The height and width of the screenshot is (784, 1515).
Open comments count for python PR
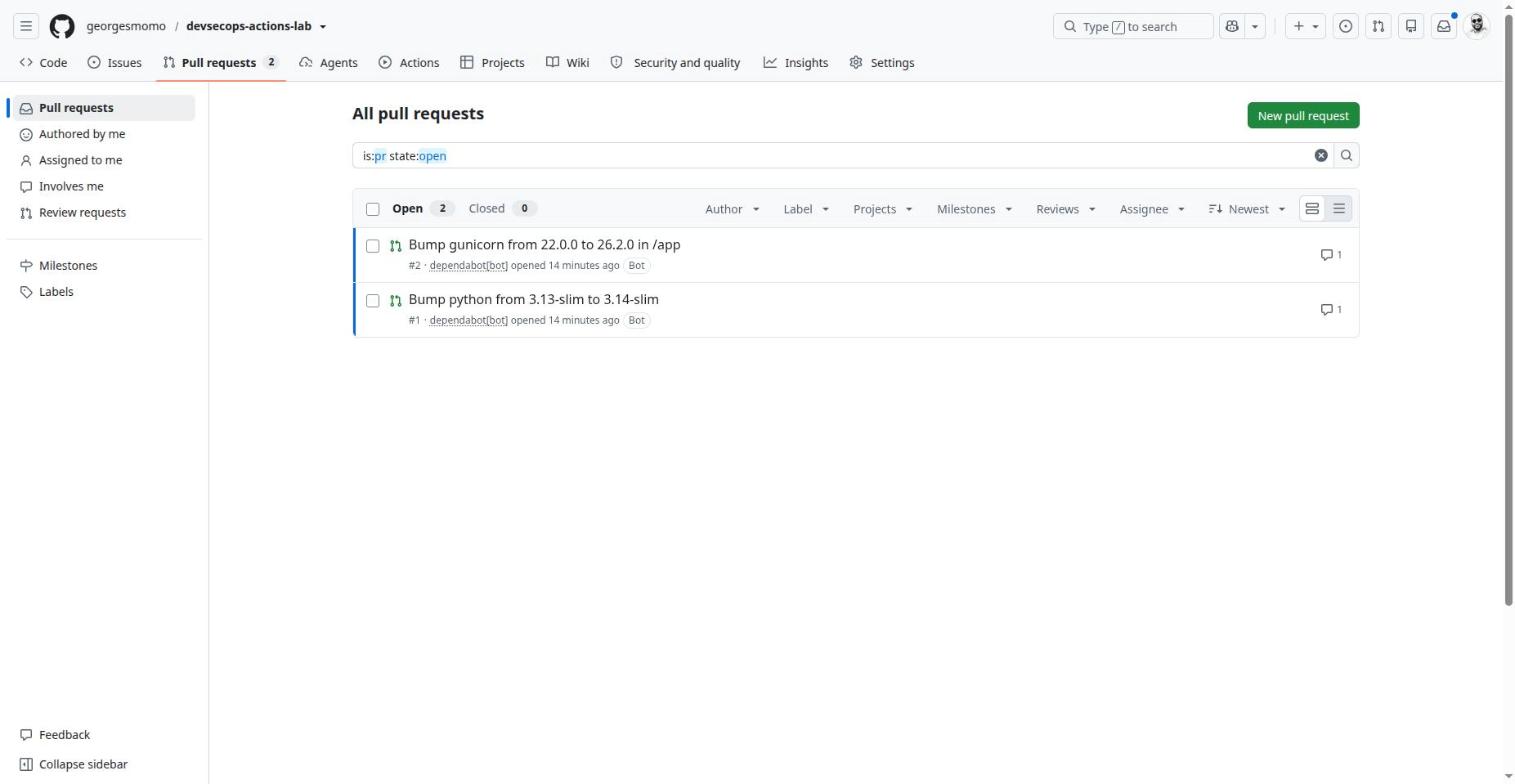pos(1331,309)
